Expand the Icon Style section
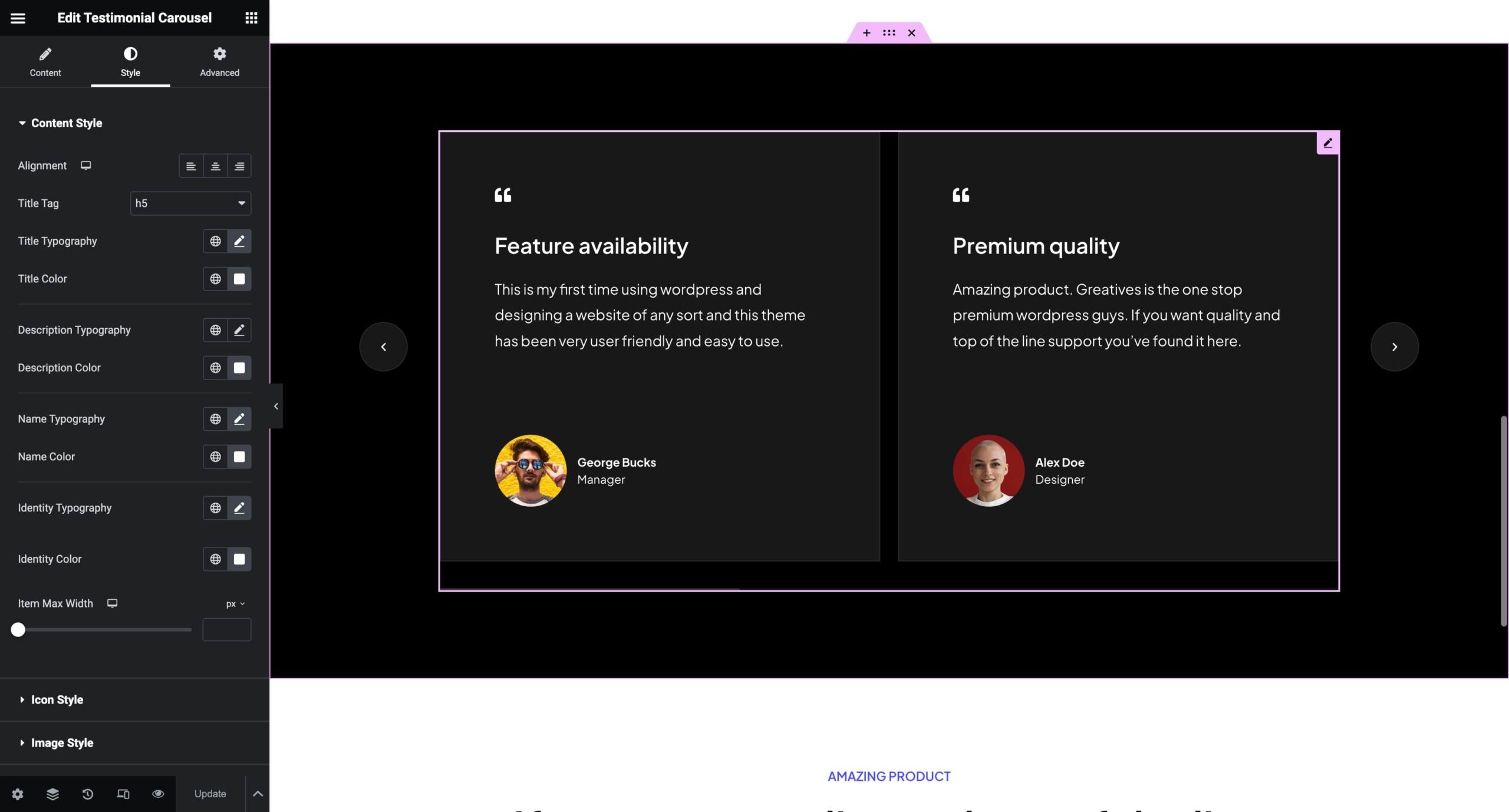Viewport: 1509px width, 812px height. pos(57,699)
